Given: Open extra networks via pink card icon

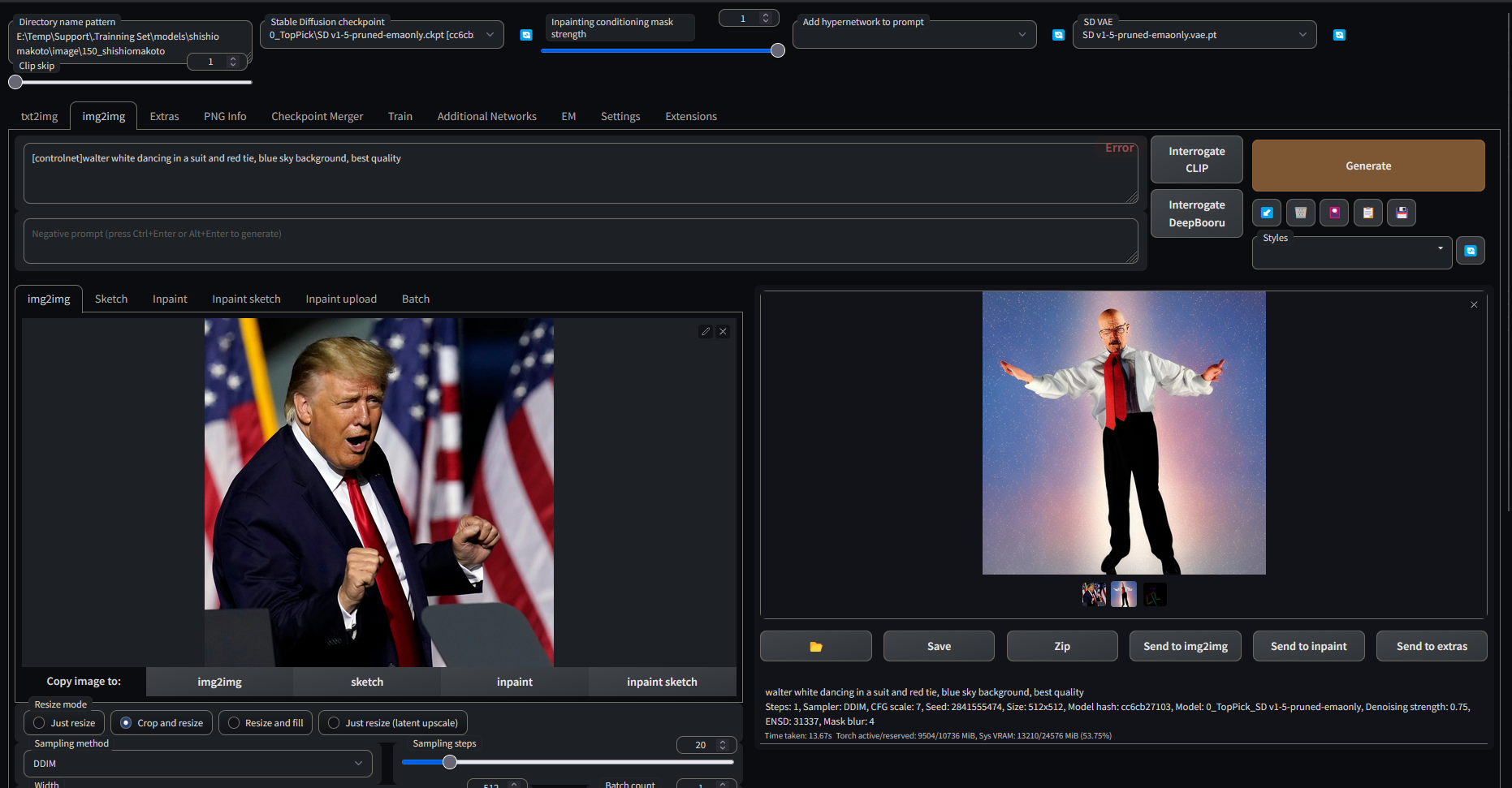Looking at the screenshot, I should pyautogui.click(x=1334, y=213).
